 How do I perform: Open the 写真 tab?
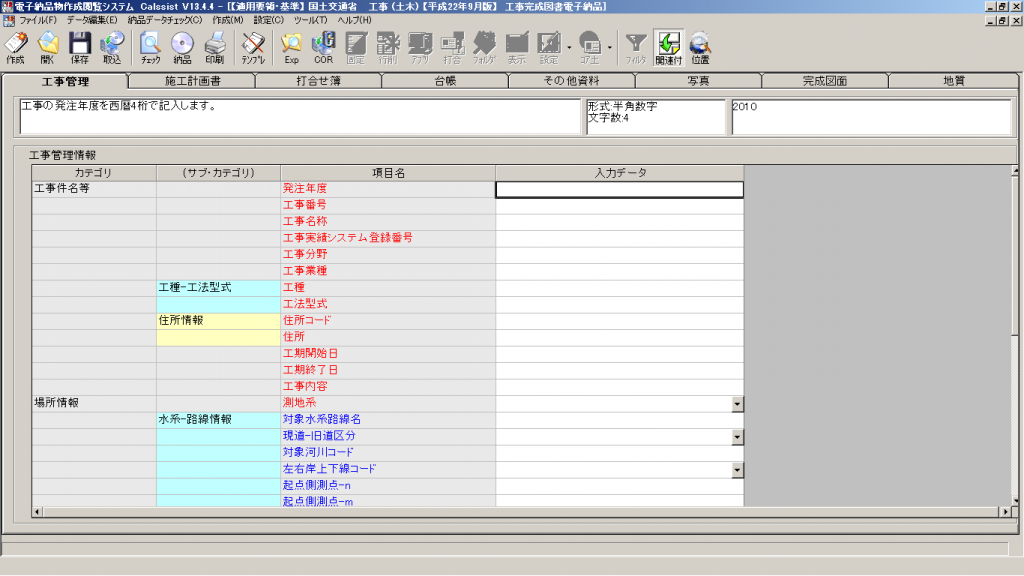(698, 81)
